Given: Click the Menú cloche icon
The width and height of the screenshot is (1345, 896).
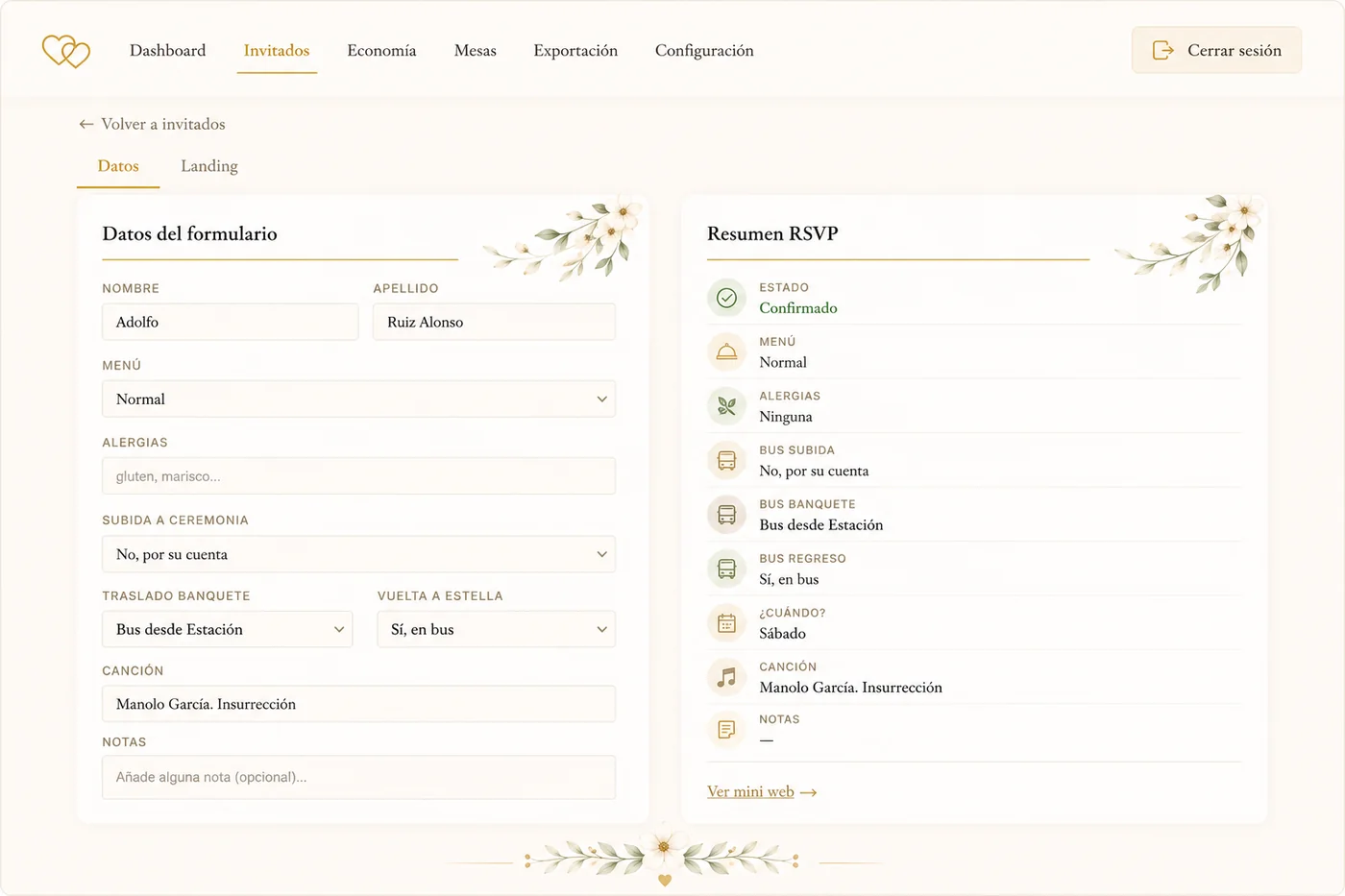Looking at the screenshot, I should (x=727, y=352).
